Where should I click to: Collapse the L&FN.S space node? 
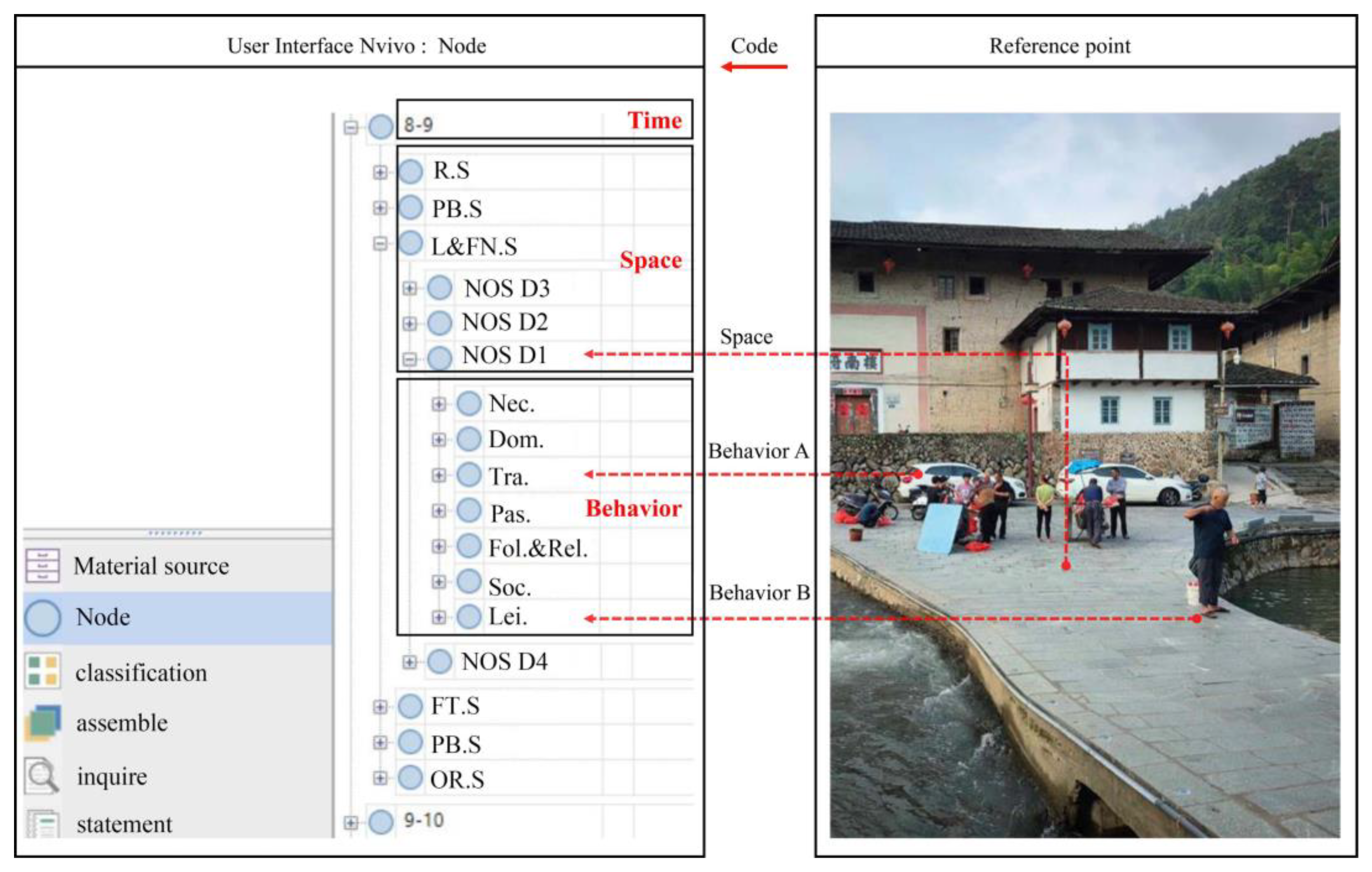pyautogui.click(x=380, y=244)
